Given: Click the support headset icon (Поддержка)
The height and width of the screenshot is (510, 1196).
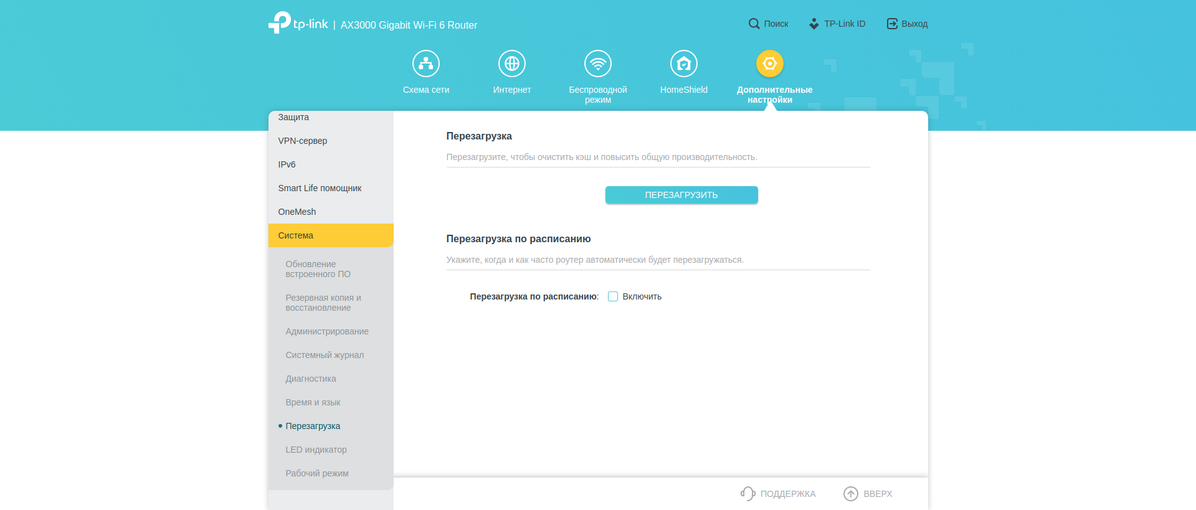Looking at the screenshot, I should point(748,494).
